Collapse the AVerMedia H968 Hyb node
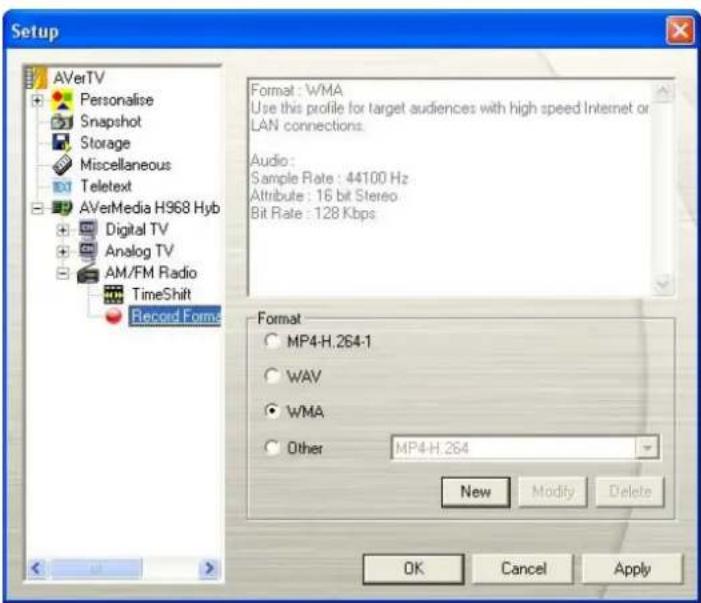The image size is (701, 603). click(38, 208)
